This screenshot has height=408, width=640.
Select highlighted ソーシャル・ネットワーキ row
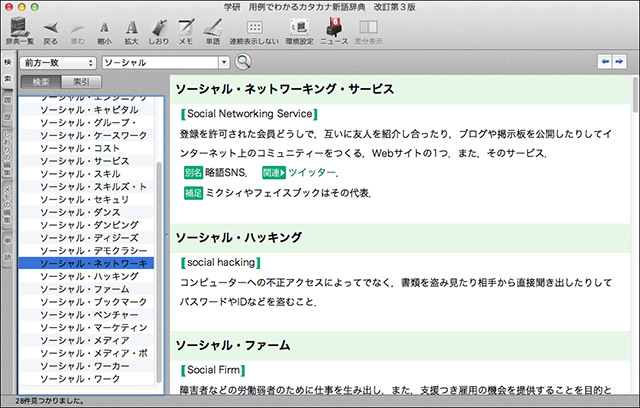[x=86, y=263]
